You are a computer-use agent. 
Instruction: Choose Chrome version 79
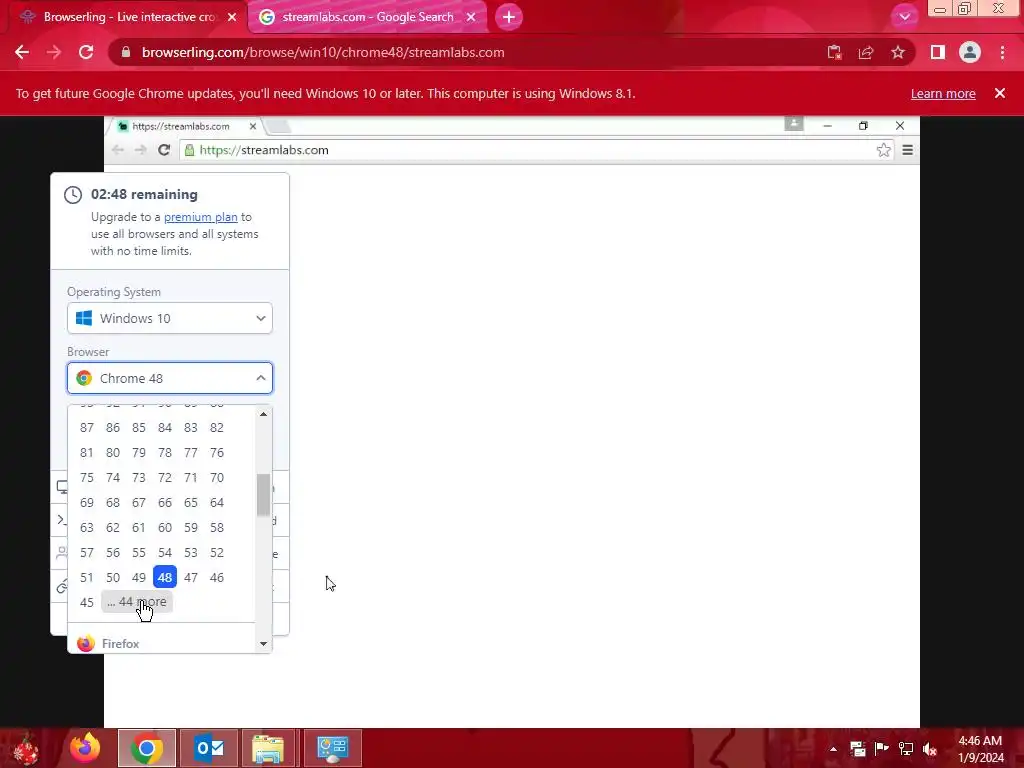[x=138, y=453]
